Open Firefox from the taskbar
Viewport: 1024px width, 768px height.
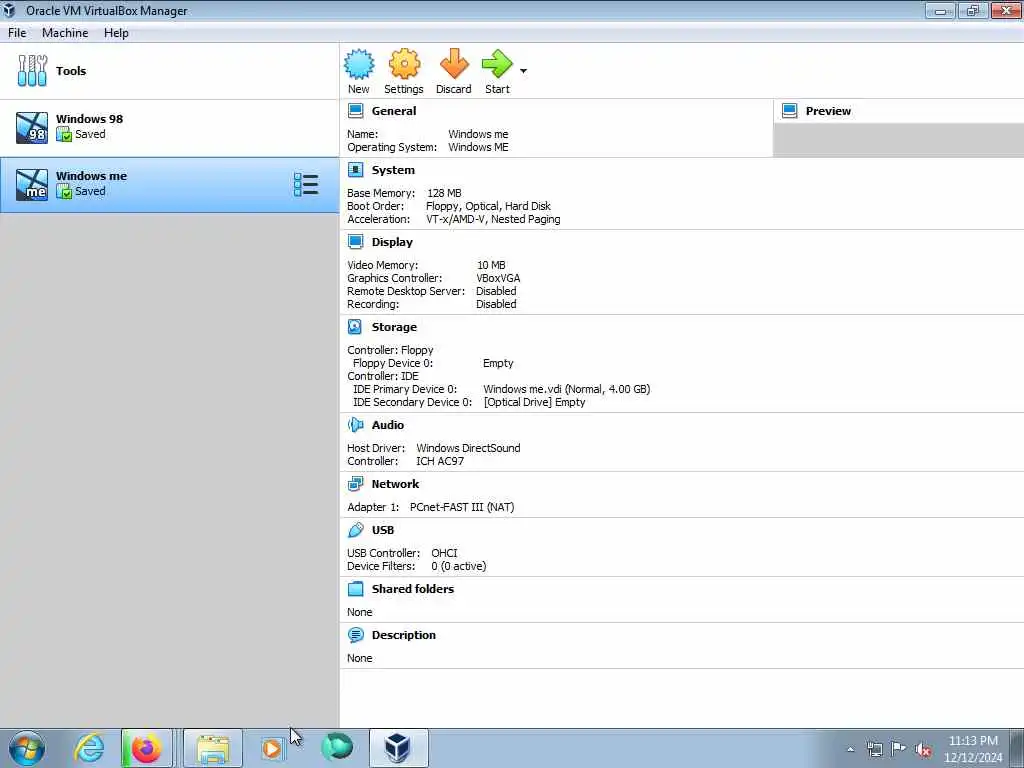point(147,748)
